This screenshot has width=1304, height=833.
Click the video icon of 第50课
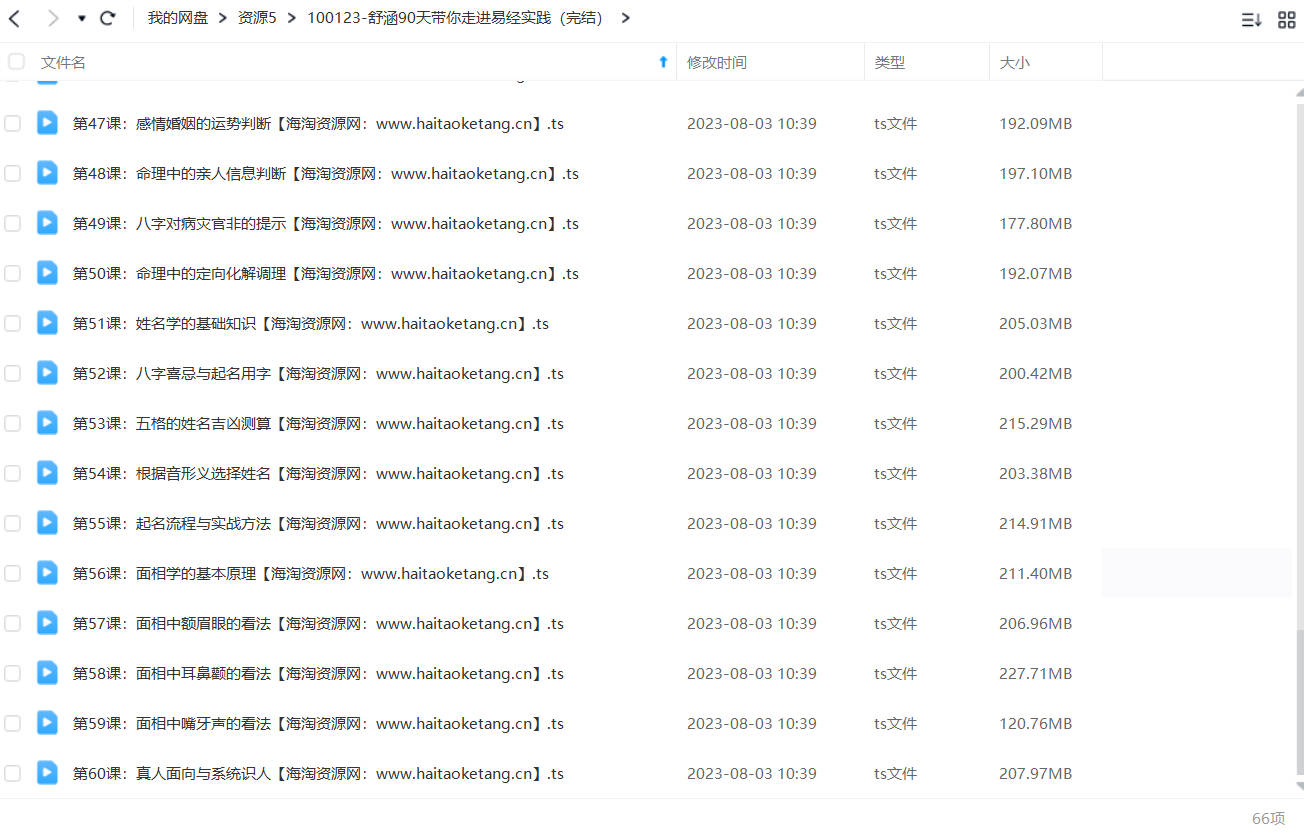47,272
